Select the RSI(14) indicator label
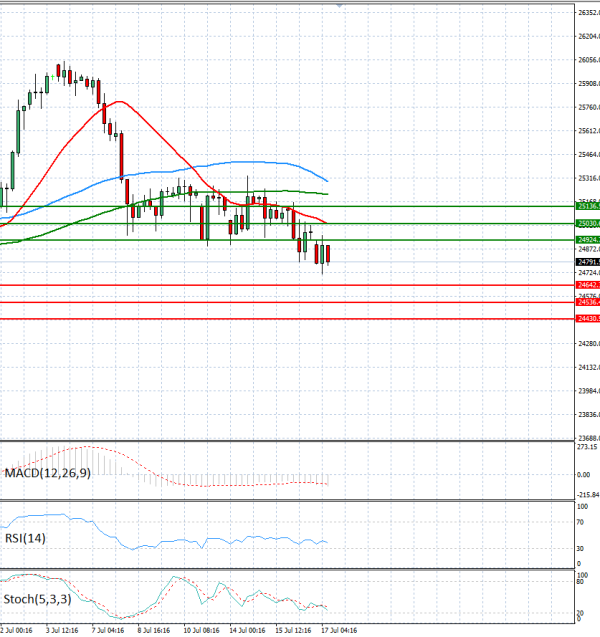 [x=25, y=538]
